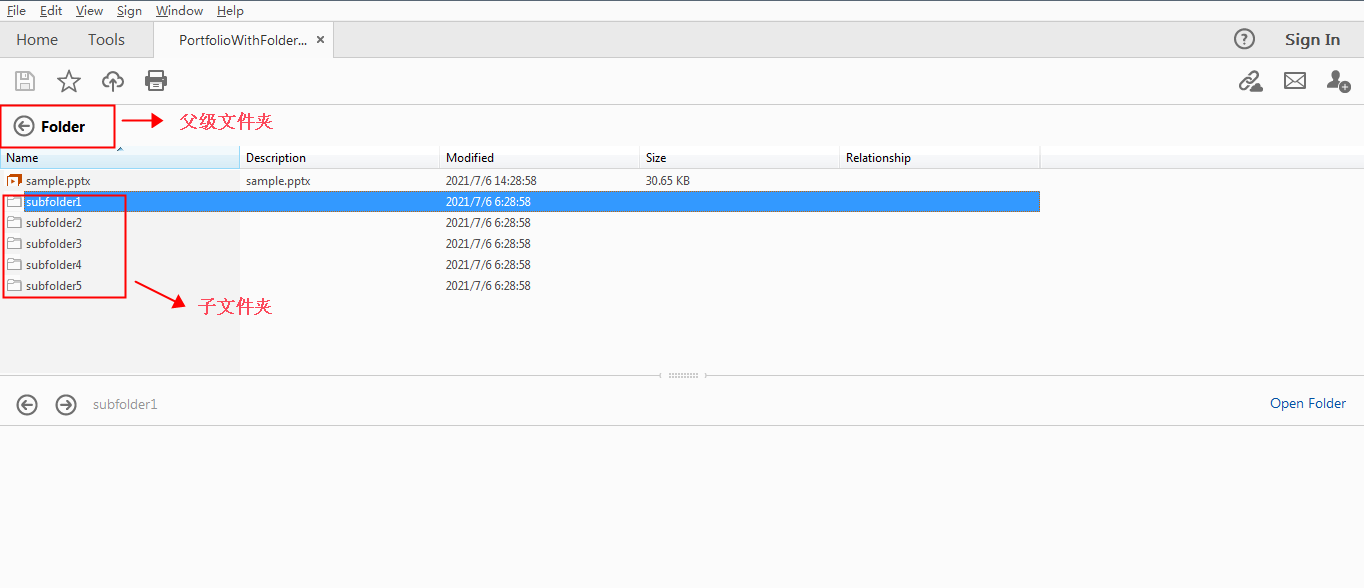Click the share link icon
Viewport: 1364px width, 588px height.
[1250, 81]
